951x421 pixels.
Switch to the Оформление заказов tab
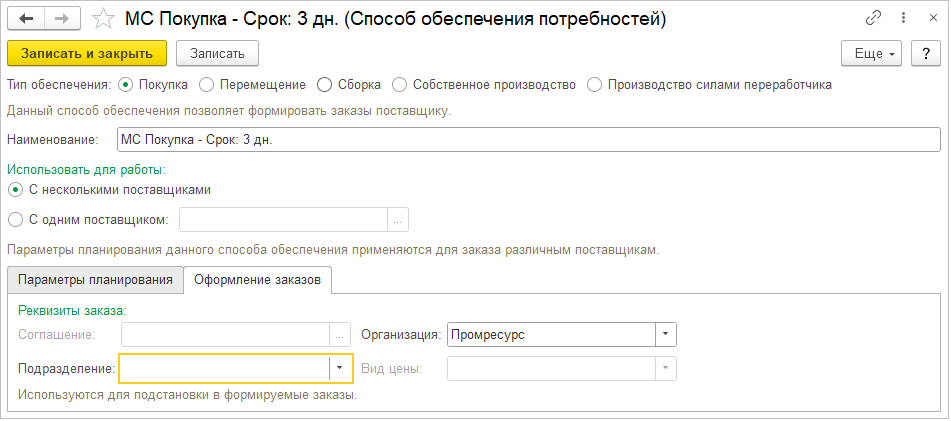coord(258,280)
